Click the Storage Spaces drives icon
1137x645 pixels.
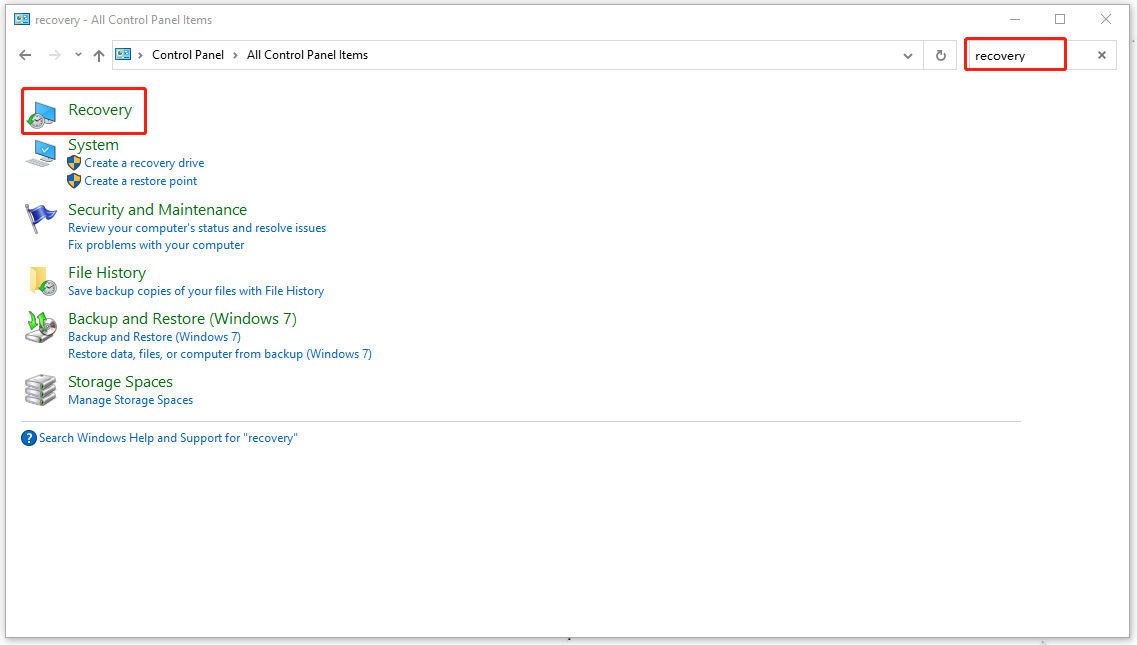click(41, 390)
